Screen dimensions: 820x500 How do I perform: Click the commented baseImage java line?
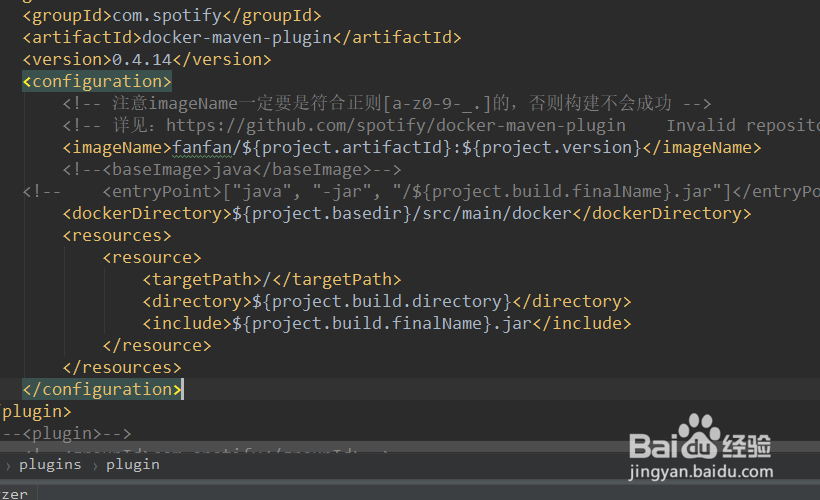[232, 169]
